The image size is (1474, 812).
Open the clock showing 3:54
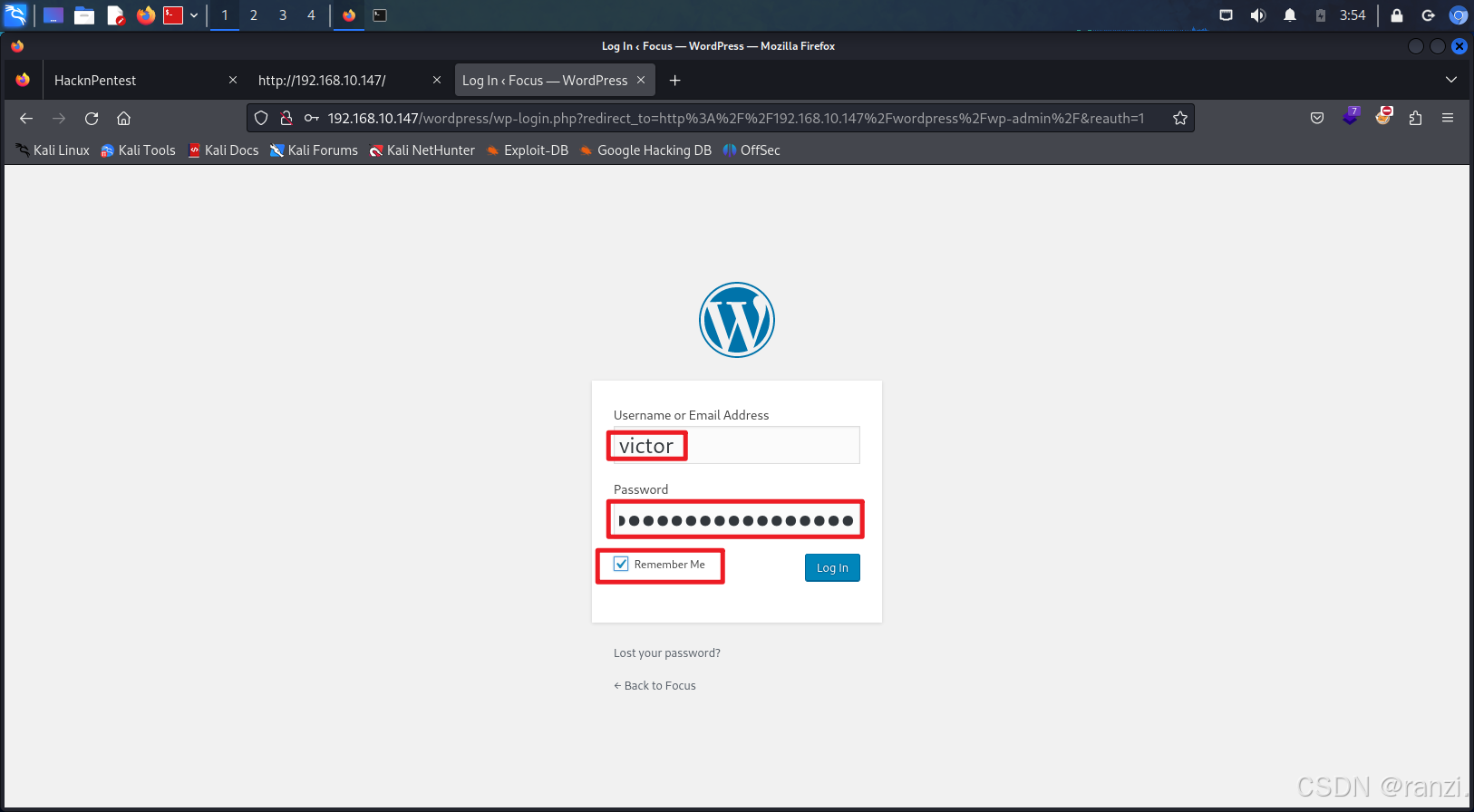tap(1353, 15)
